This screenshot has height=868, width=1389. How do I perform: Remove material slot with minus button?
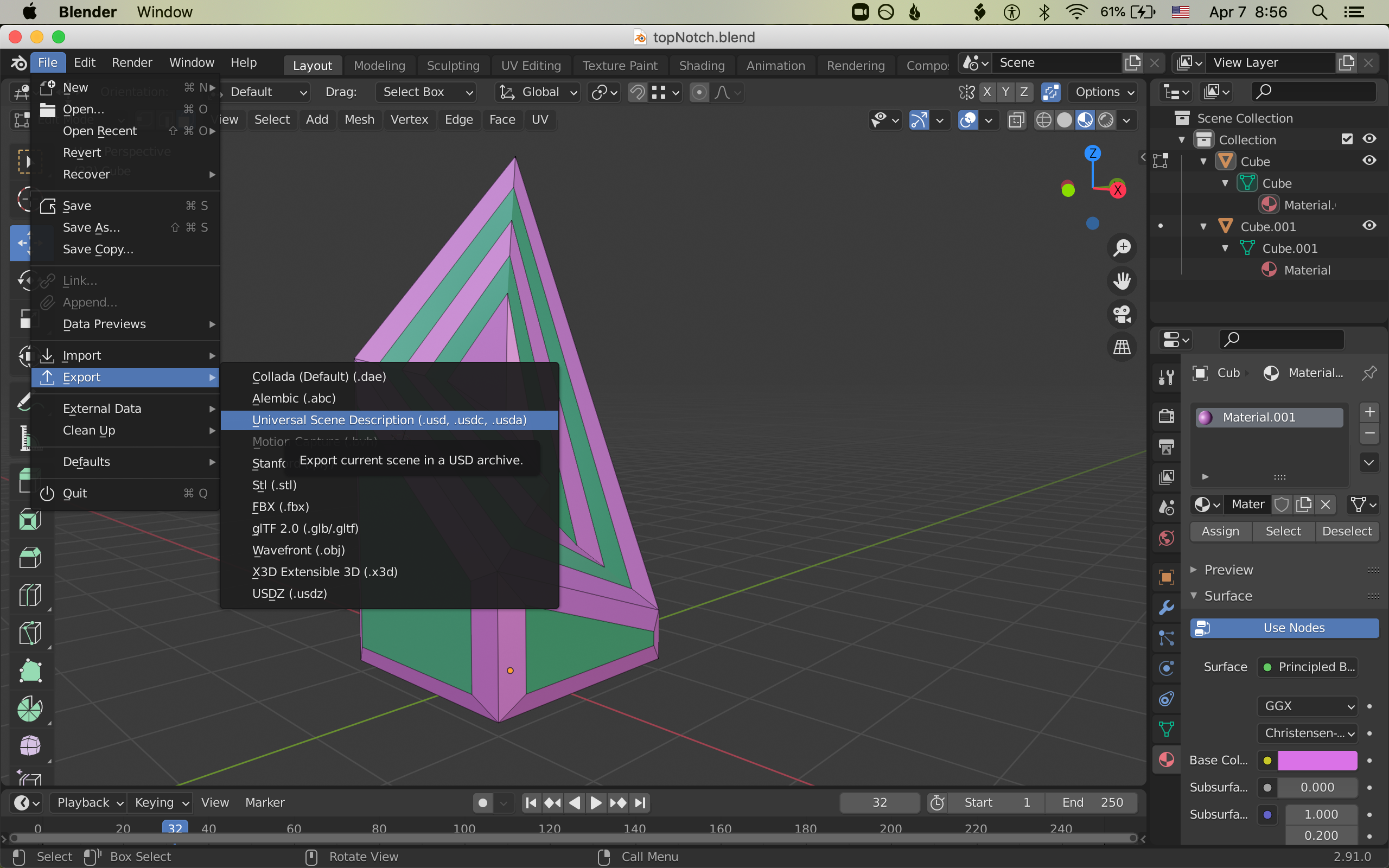coord(1369,433)
